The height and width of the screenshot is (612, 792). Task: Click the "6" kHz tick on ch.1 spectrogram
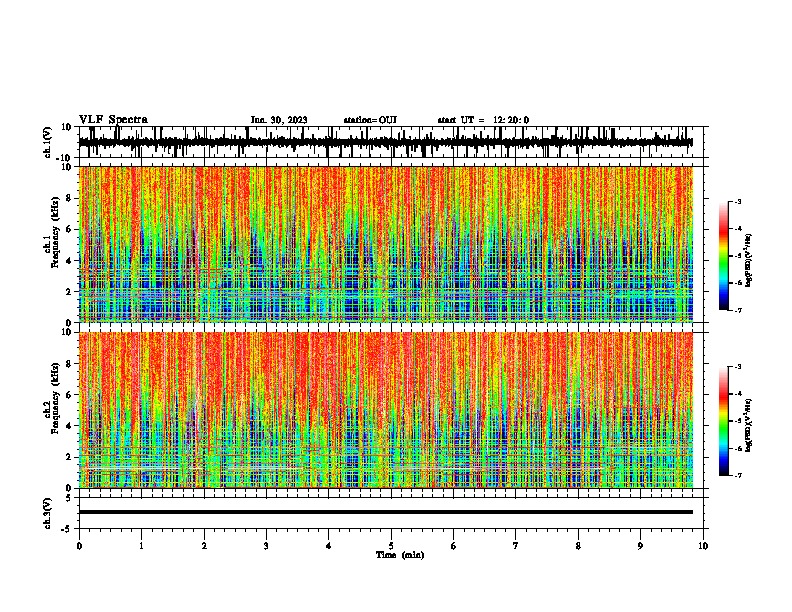click(x=69, y=230)
